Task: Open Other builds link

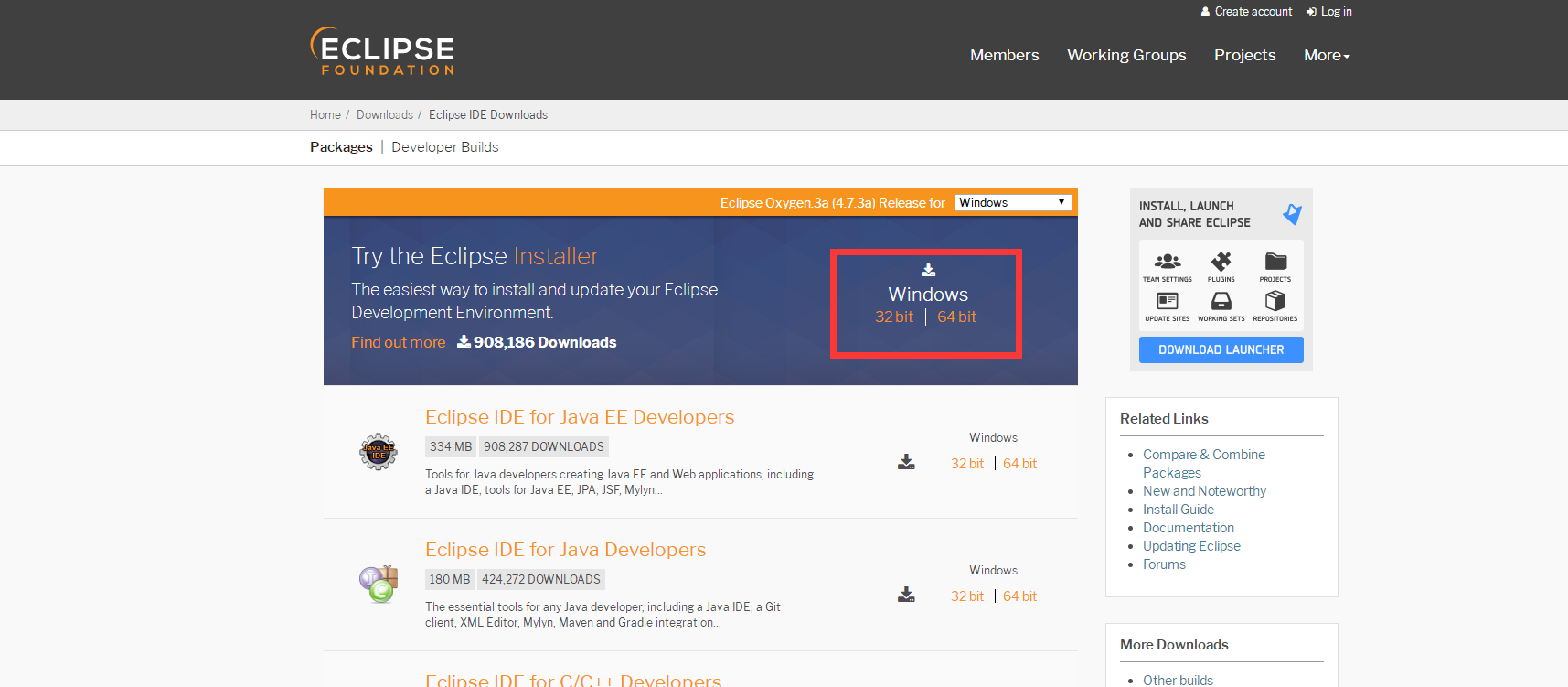Action: pos(1178,680)
